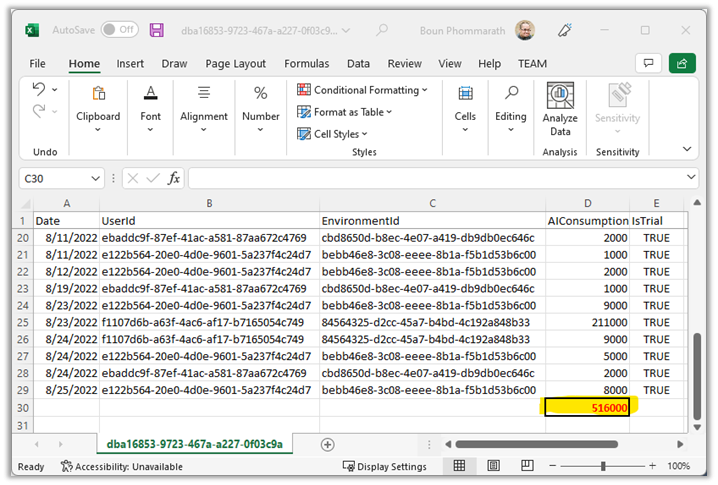This screenshot has width=718, height=485.
Task: Select the View tab
Action: pos(450,64)
